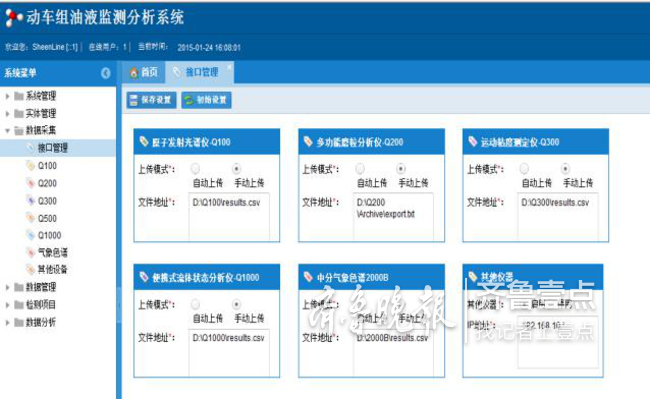Click the folder icon beside 检测项目
This screenshot has height=399, width=650.
[19, 305]
